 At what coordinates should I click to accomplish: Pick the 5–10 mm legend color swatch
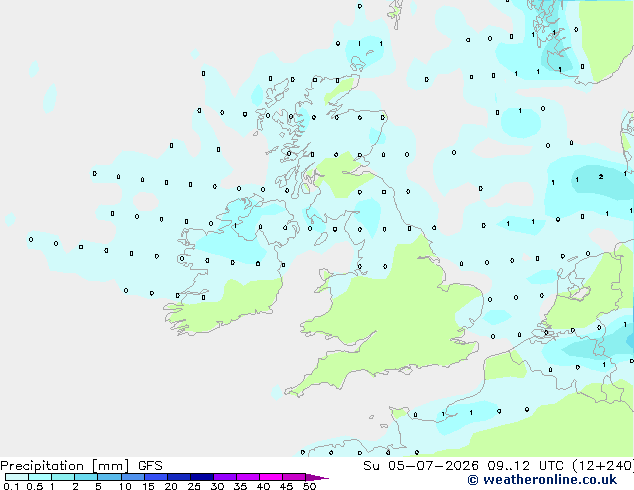coord(109,477)
